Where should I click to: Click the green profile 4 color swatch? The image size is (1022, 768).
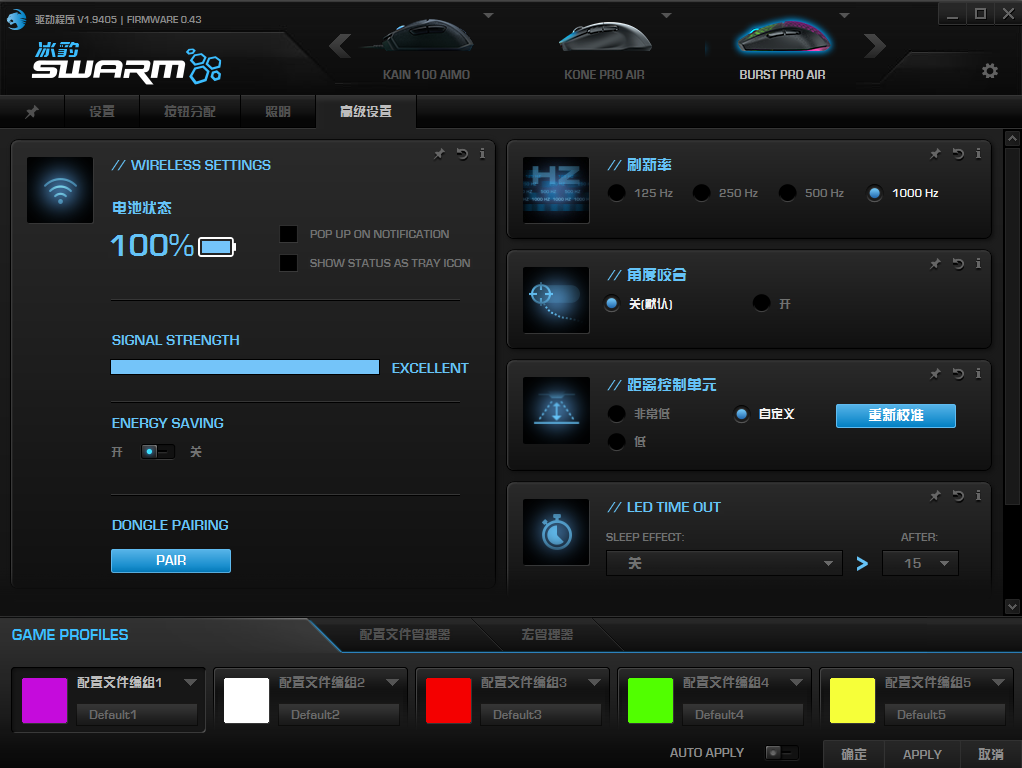(650, 700)
